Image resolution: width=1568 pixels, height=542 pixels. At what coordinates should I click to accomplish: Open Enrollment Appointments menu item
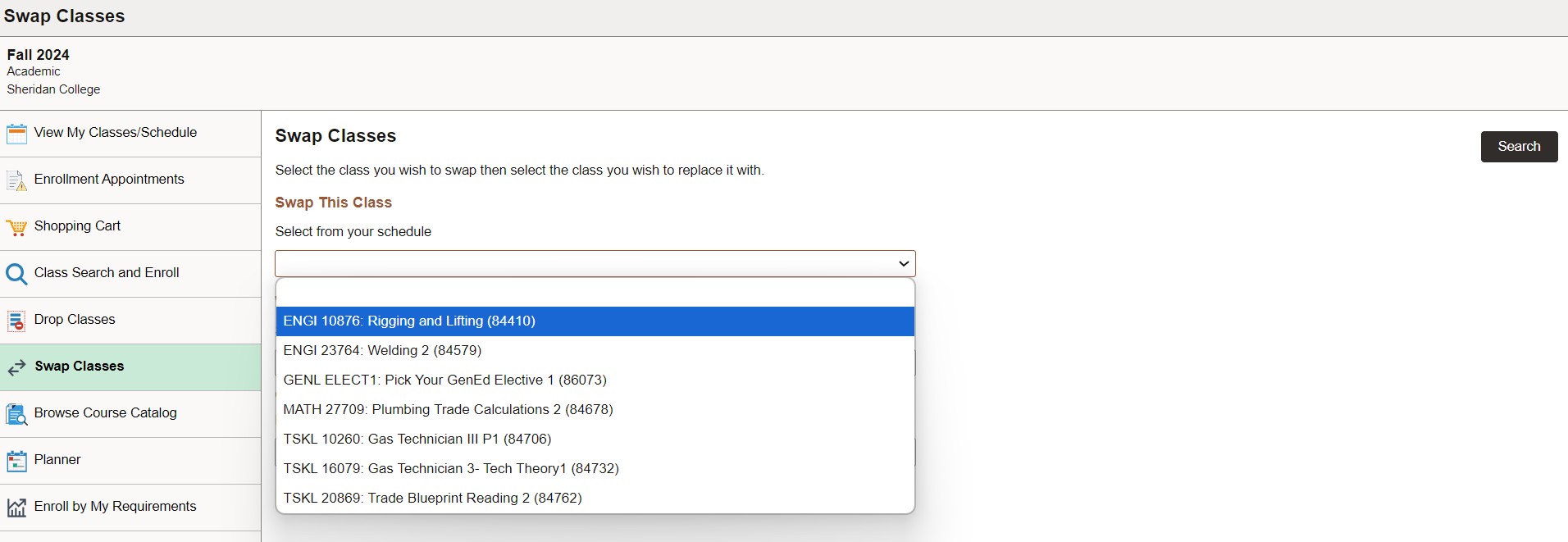(x=109, y=180)
